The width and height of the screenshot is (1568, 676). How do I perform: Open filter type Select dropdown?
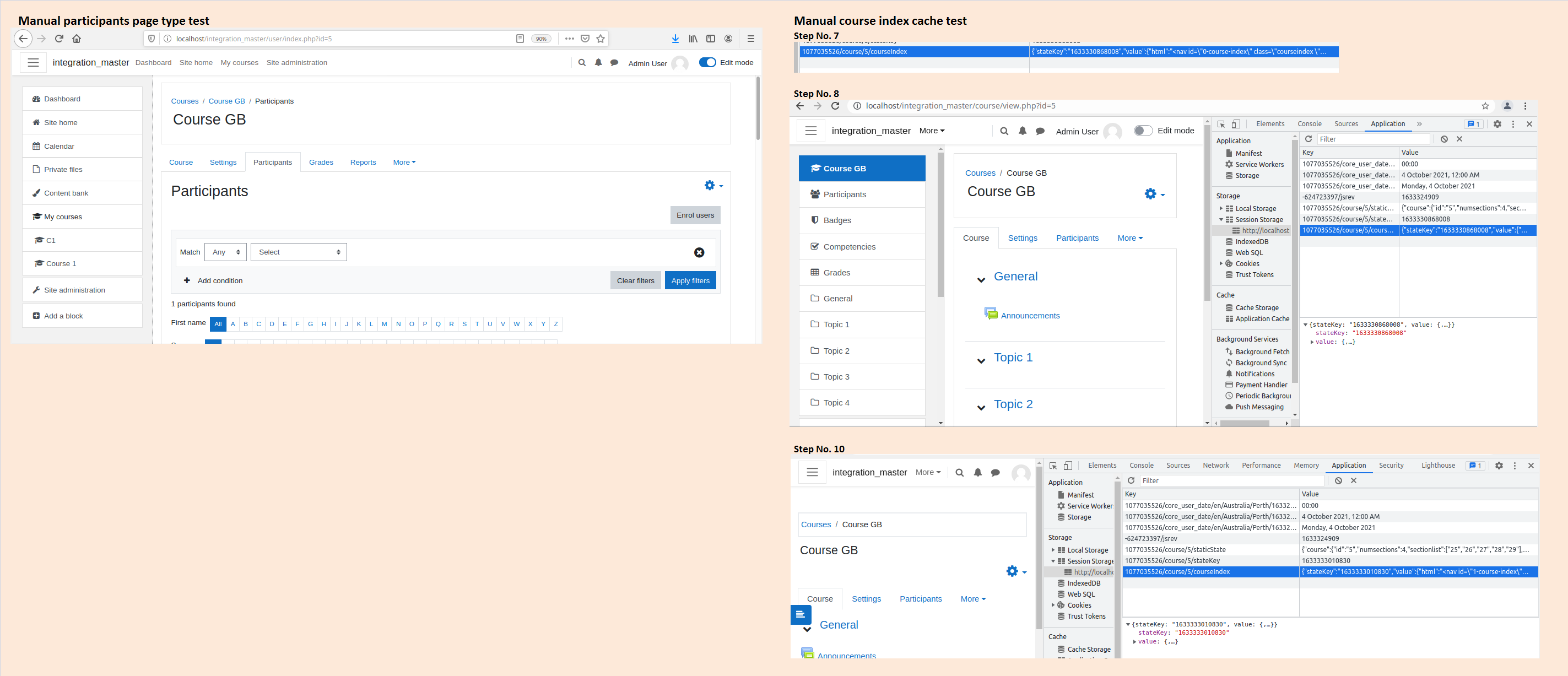tap(299, 252)
